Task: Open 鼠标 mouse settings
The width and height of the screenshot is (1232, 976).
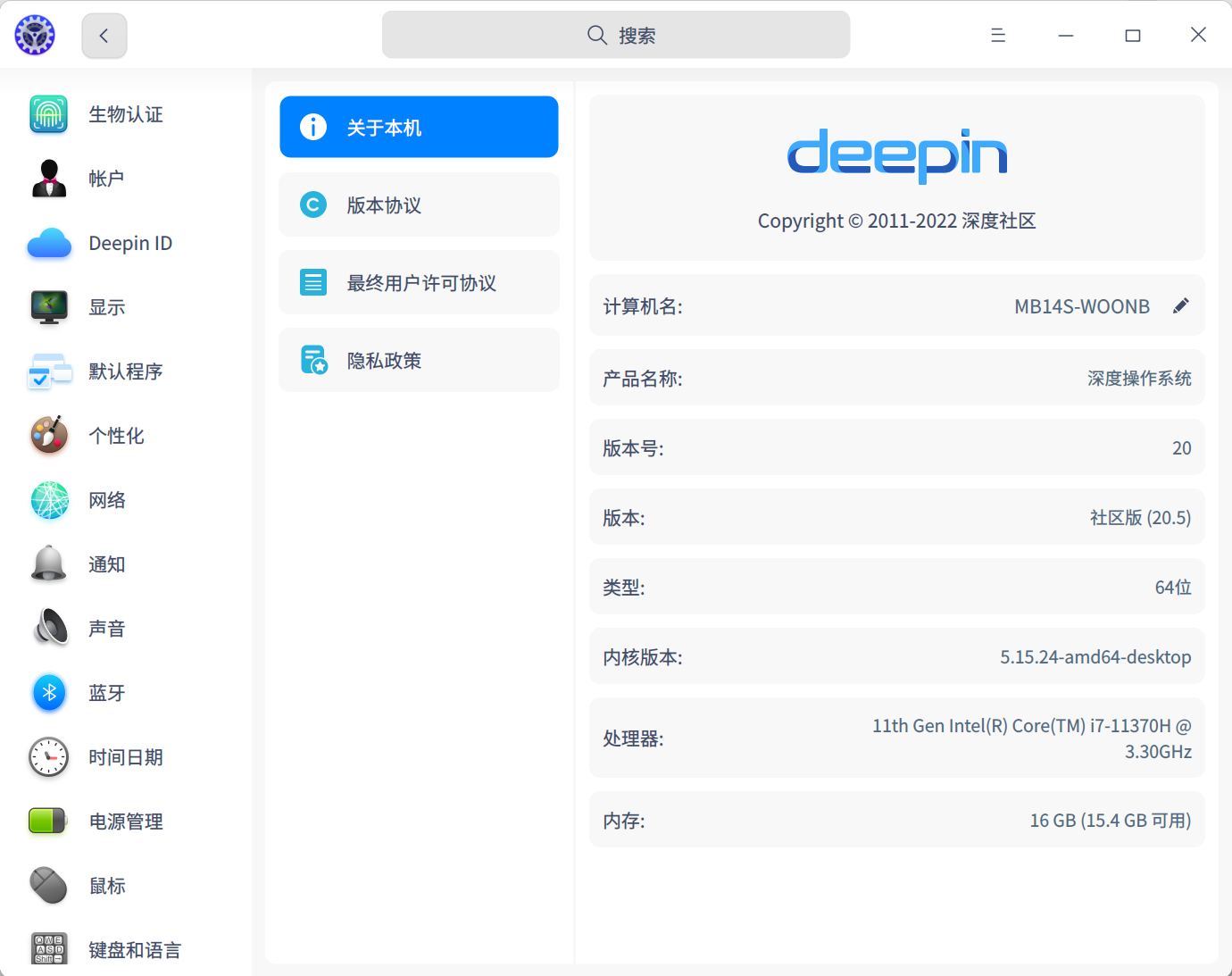Action: pyautogui.click(x=106, y=885)
